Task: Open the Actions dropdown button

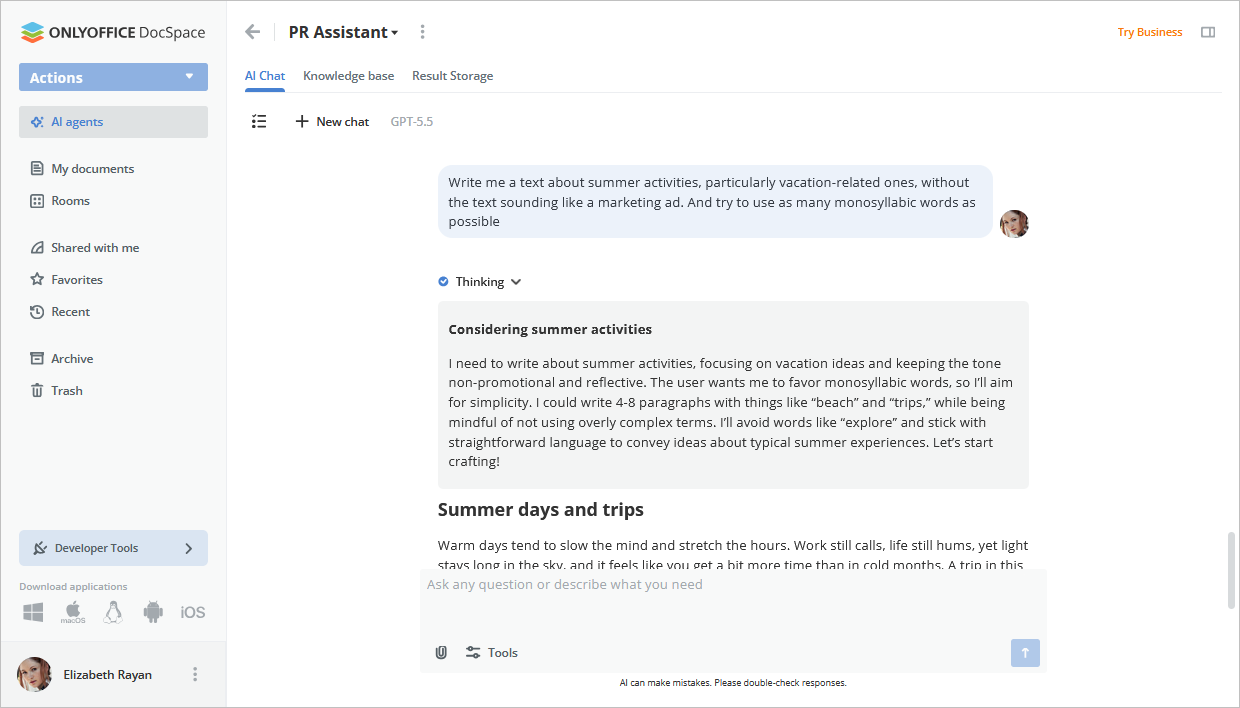Action: [x=113, y=77]
